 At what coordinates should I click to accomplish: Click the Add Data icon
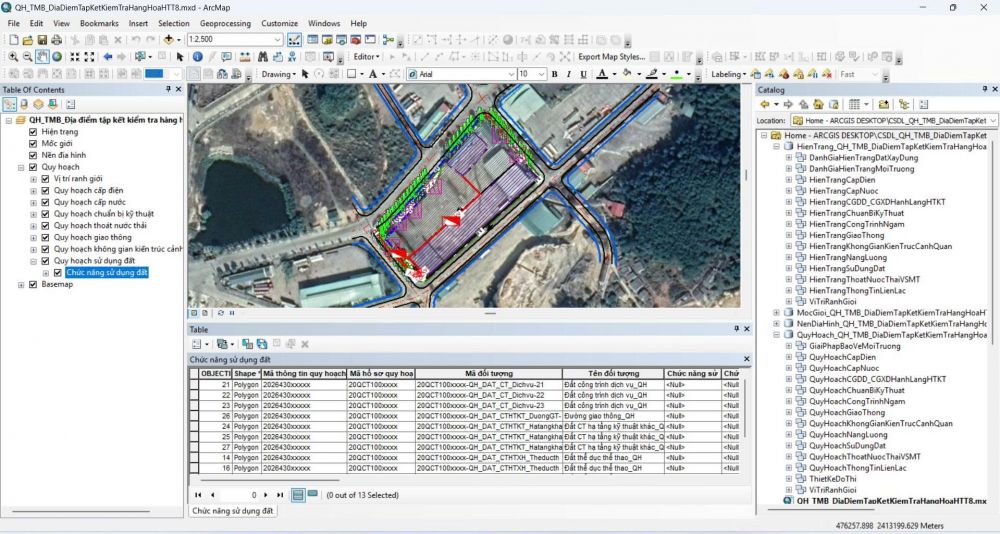click(168, 40)
